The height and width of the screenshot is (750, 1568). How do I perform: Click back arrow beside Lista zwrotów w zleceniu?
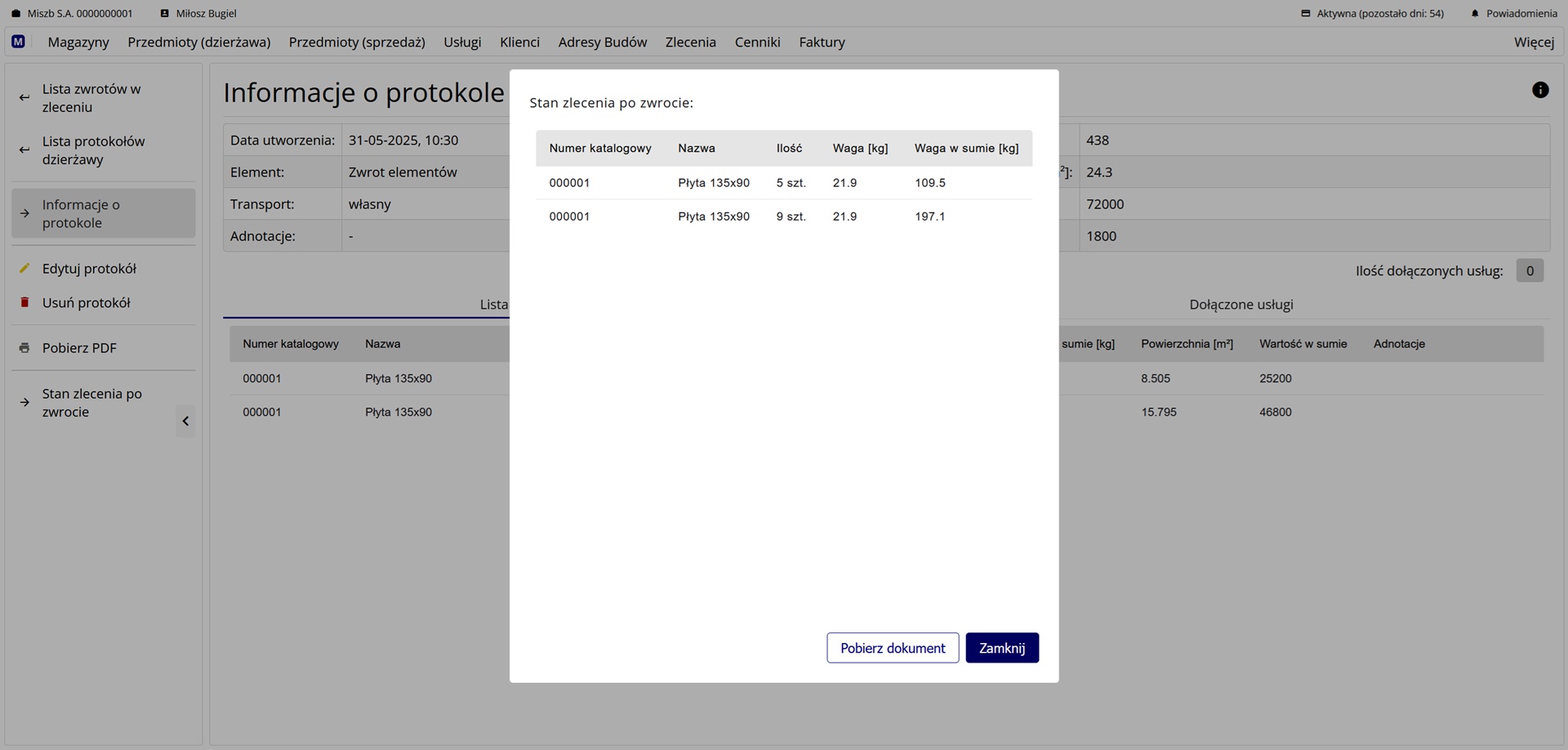point(24,98)
